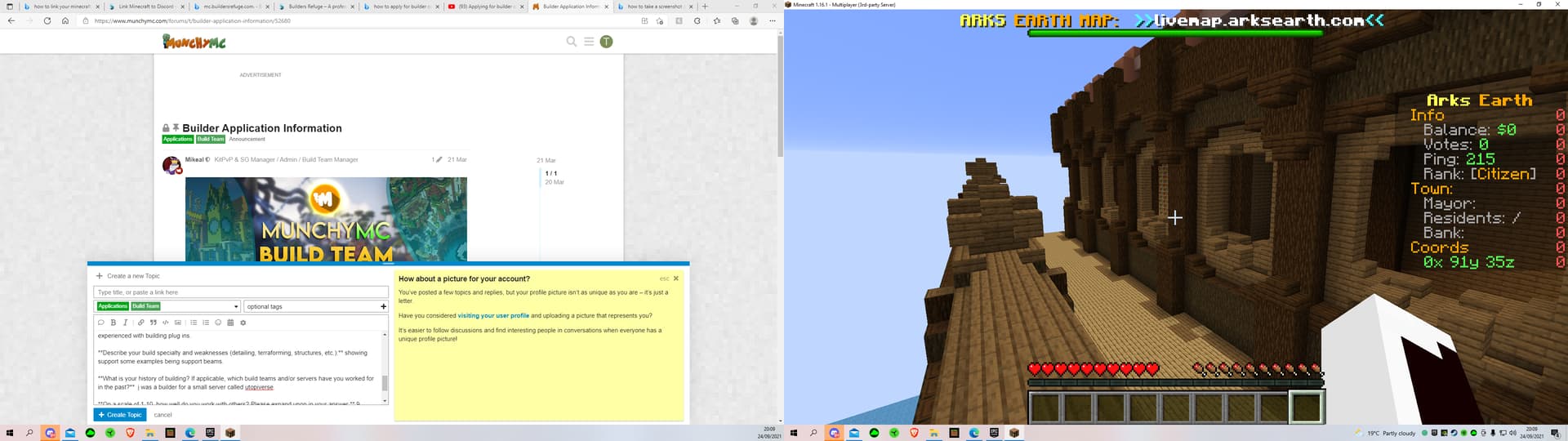
Task: Open the editor options gear
Action: coord(243,323)
